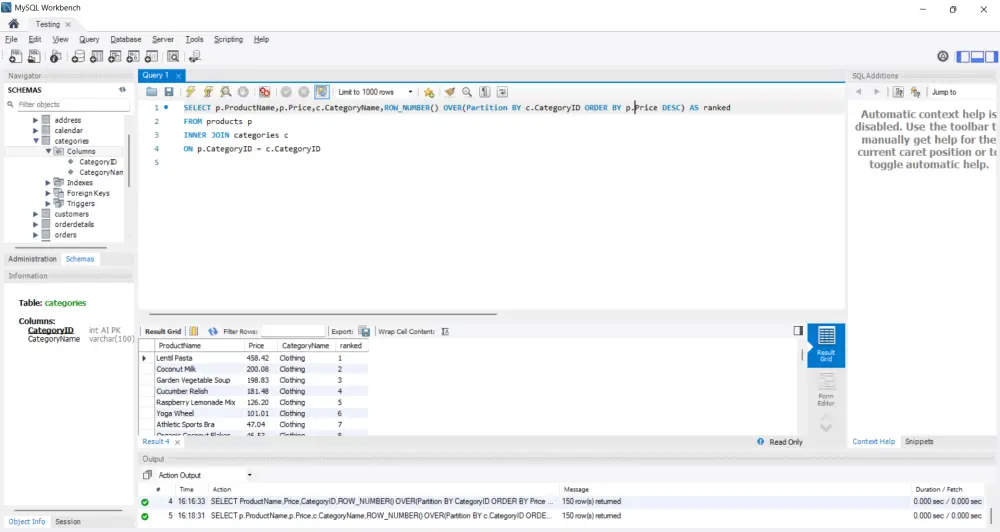Execute statement under the cursor
The width and height of the screenshot is (1000, 532).
click(208, 92)
